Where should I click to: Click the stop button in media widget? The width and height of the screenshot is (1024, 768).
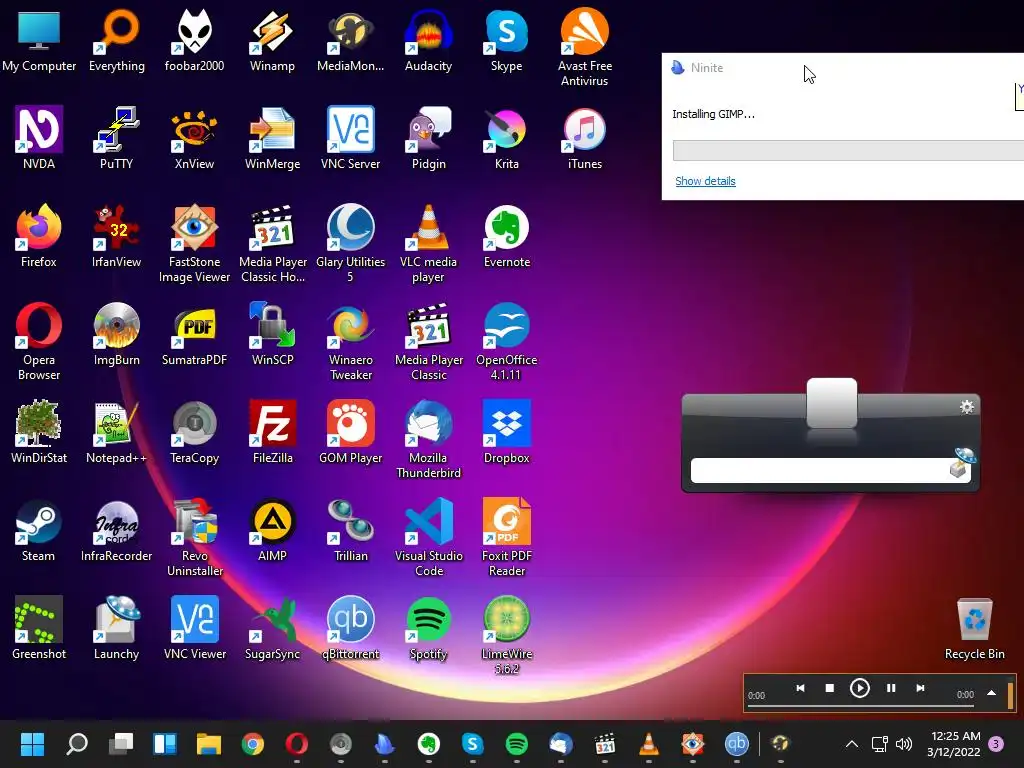pos(829,688)
